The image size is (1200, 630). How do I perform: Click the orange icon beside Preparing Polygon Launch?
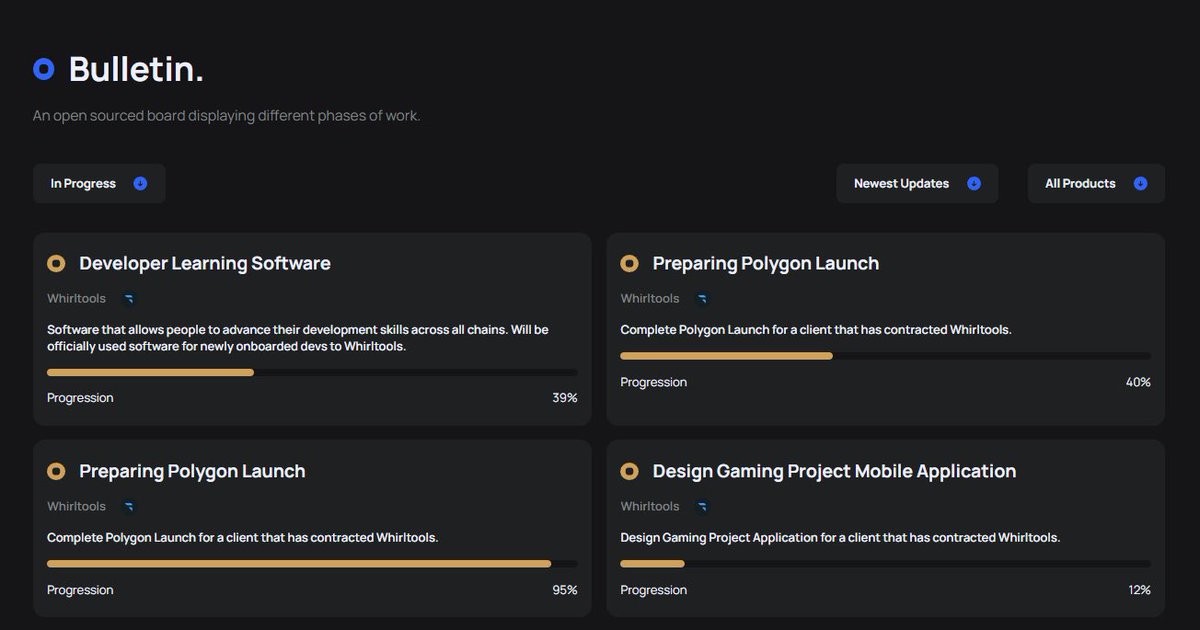(x=629, y=263)
